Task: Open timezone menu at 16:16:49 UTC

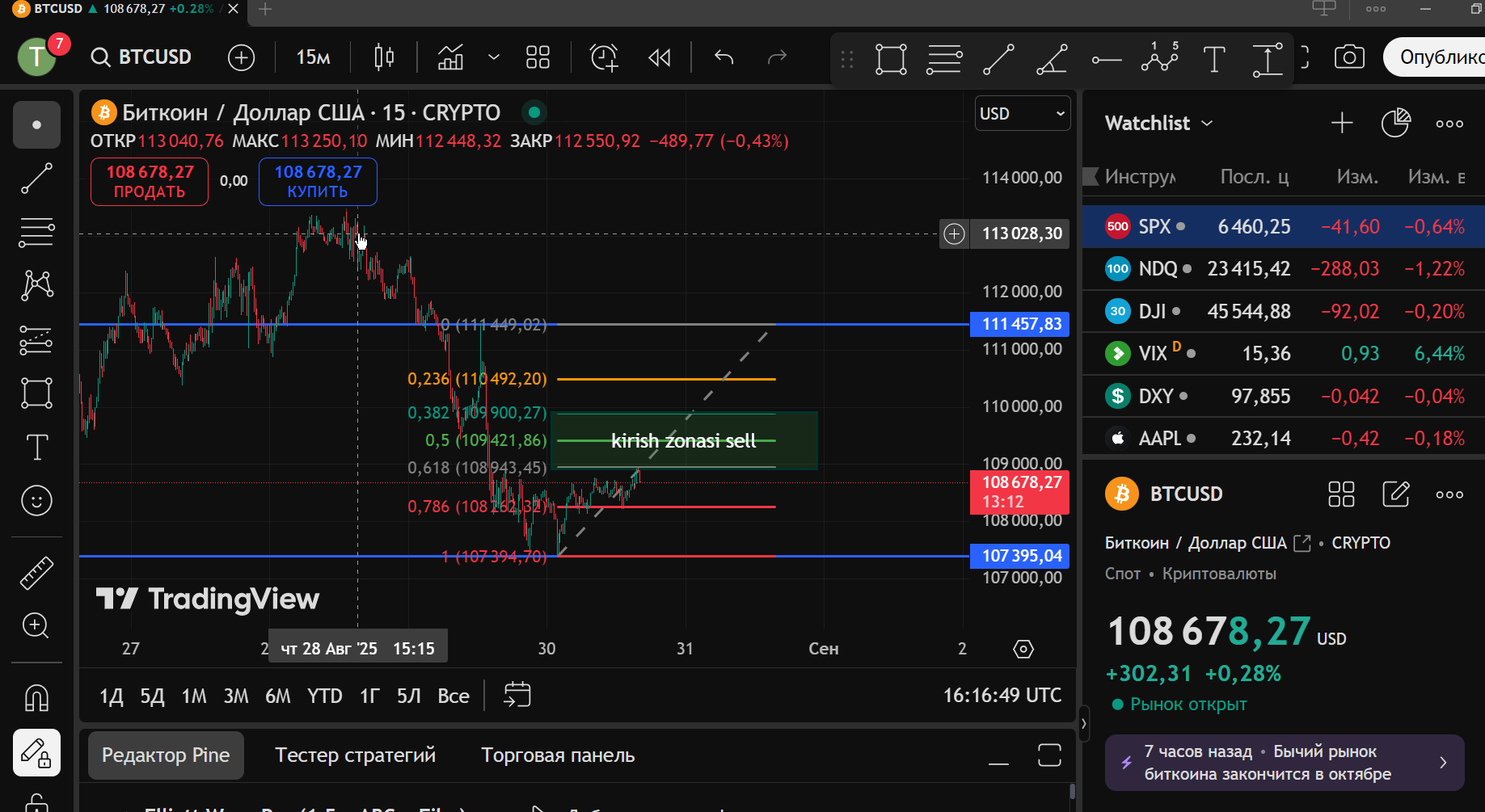Action: point(1002,696)
